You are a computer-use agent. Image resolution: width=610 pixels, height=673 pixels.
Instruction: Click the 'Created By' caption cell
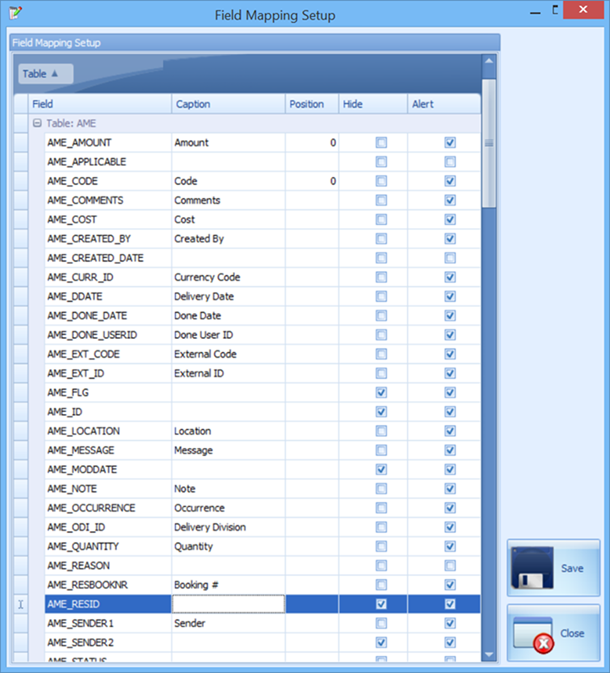(228, 239)
